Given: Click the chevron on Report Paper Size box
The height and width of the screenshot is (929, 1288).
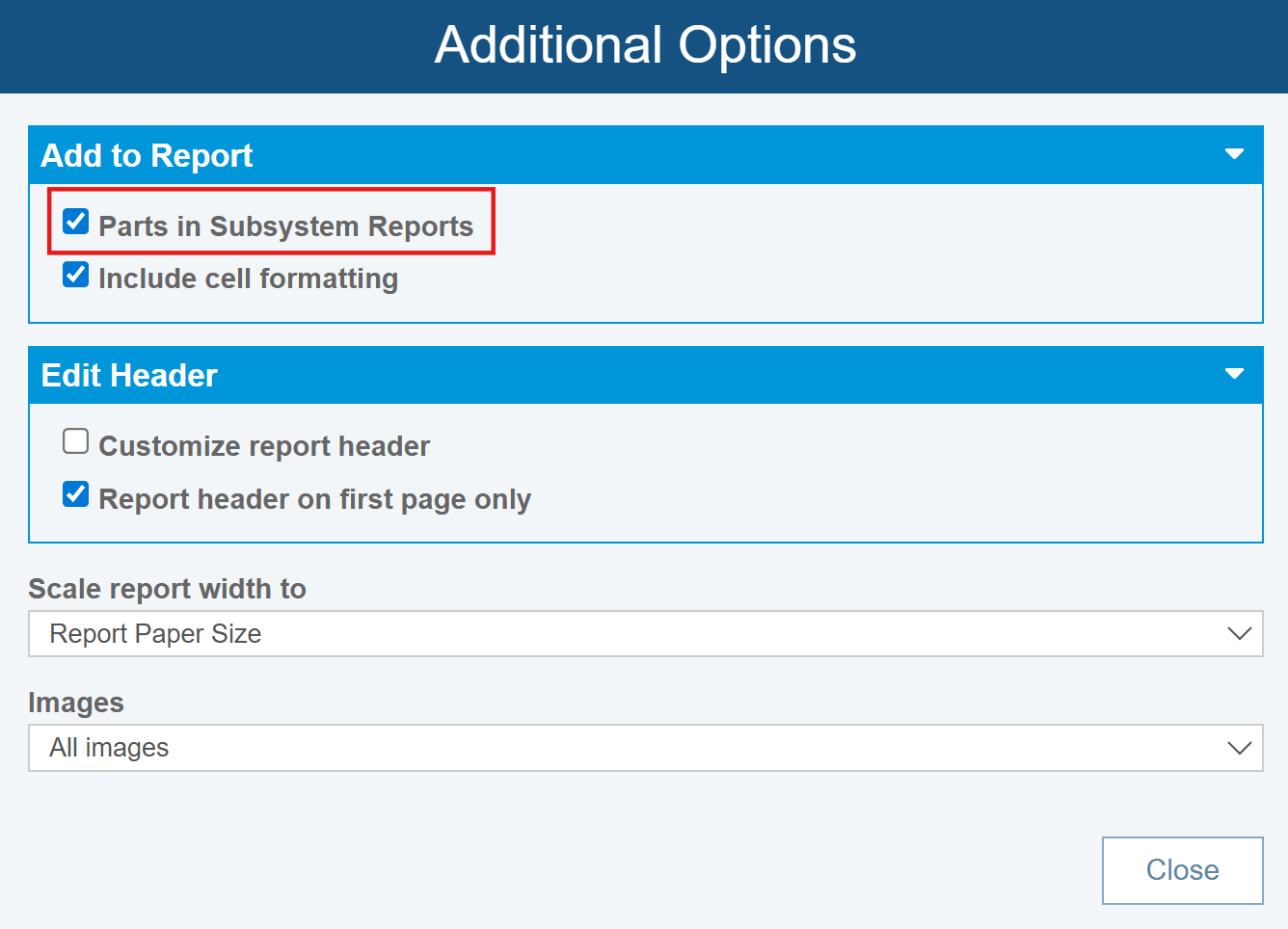Looking at the screenshot, I should point(1239,634).
